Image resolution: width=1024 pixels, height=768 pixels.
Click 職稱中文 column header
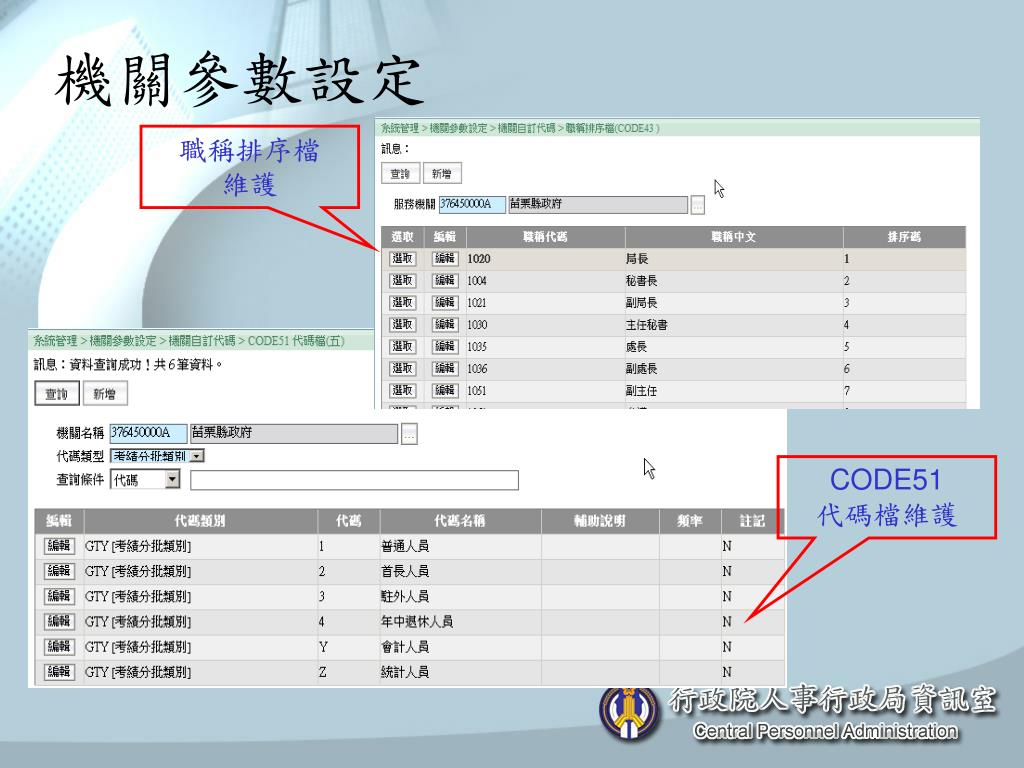(x=733, y=237)
